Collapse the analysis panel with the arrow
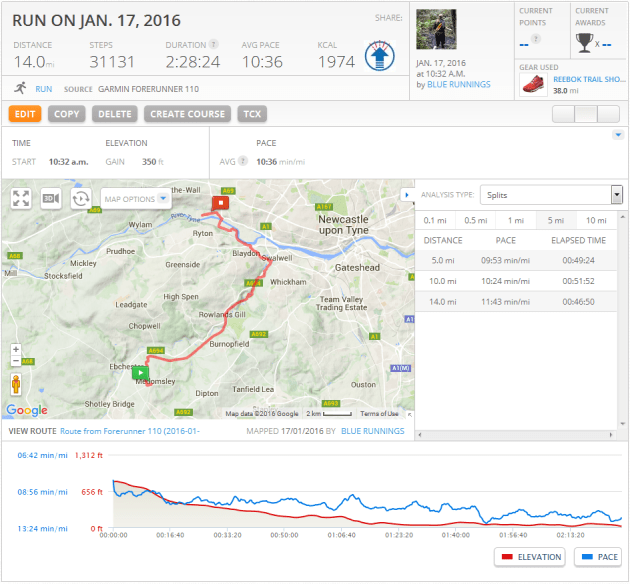This screenshot has height=584, width=630. (x=405, y=194)
